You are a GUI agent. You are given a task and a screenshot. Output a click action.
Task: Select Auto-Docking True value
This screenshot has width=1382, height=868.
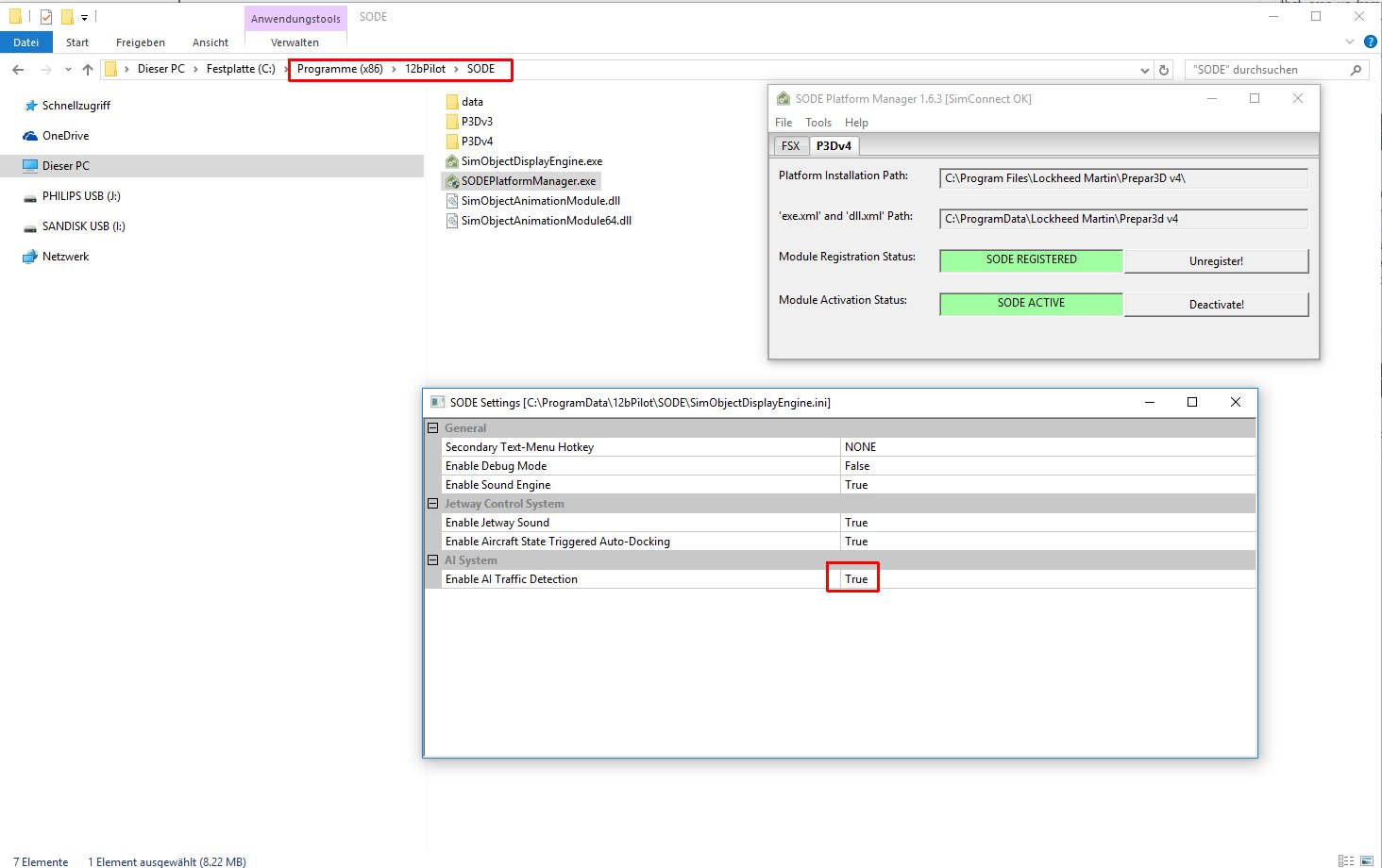point(1048,542)
